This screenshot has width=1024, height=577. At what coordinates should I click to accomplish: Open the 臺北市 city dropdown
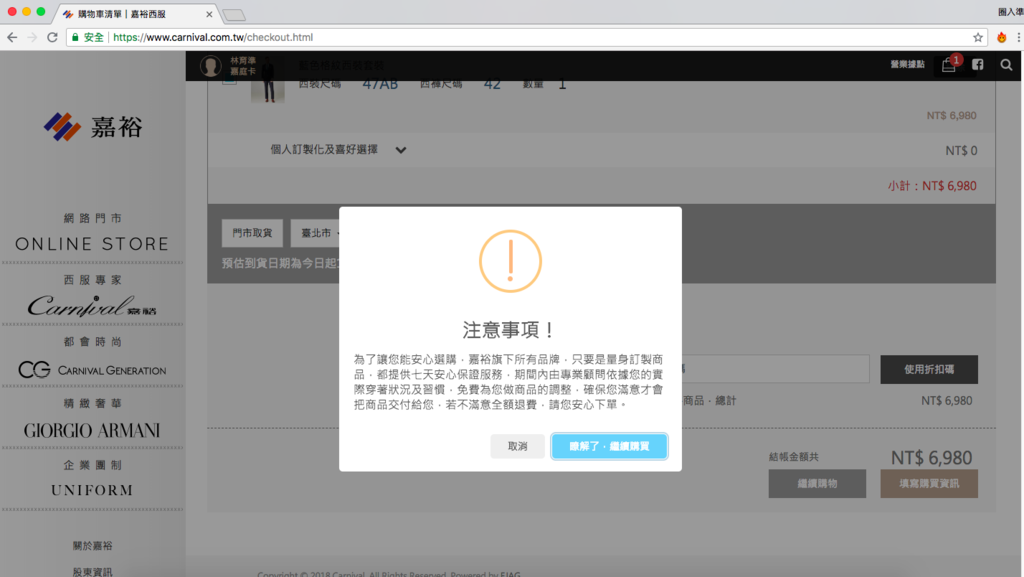click(317, 233)
